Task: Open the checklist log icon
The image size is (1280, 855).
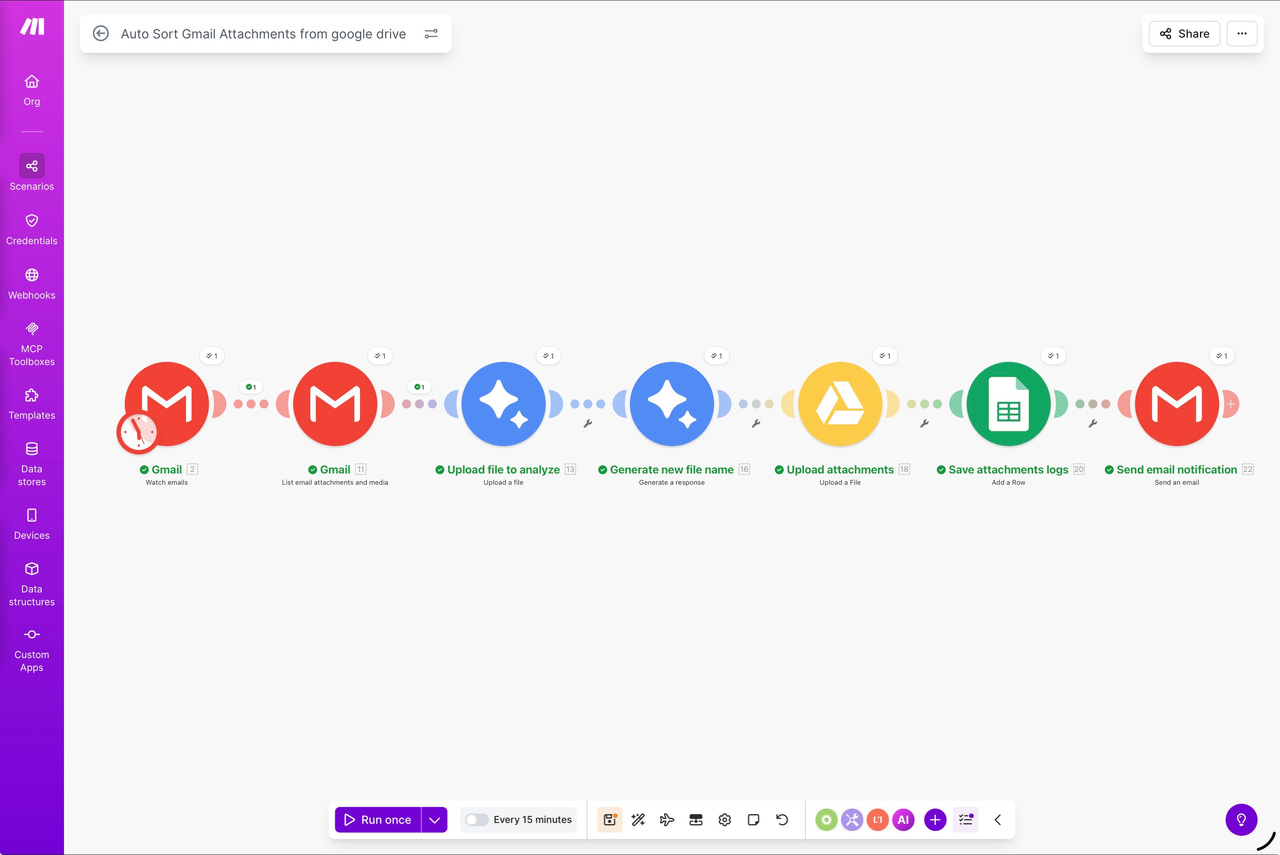Action: point(966,820)
